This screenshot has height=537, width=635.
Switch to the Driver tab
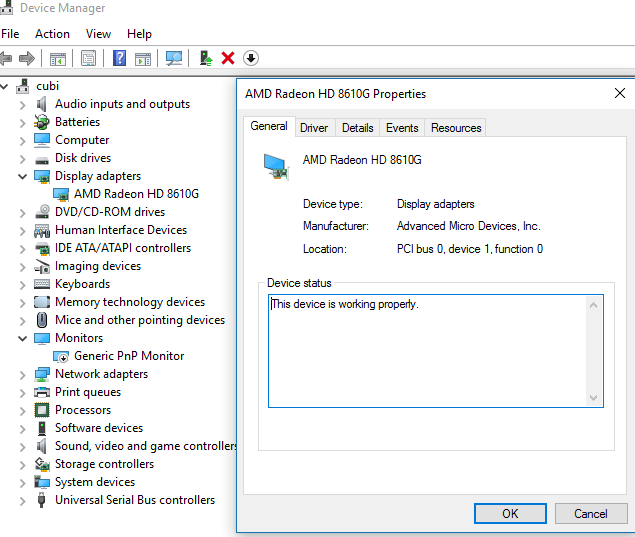coord(314,128)
